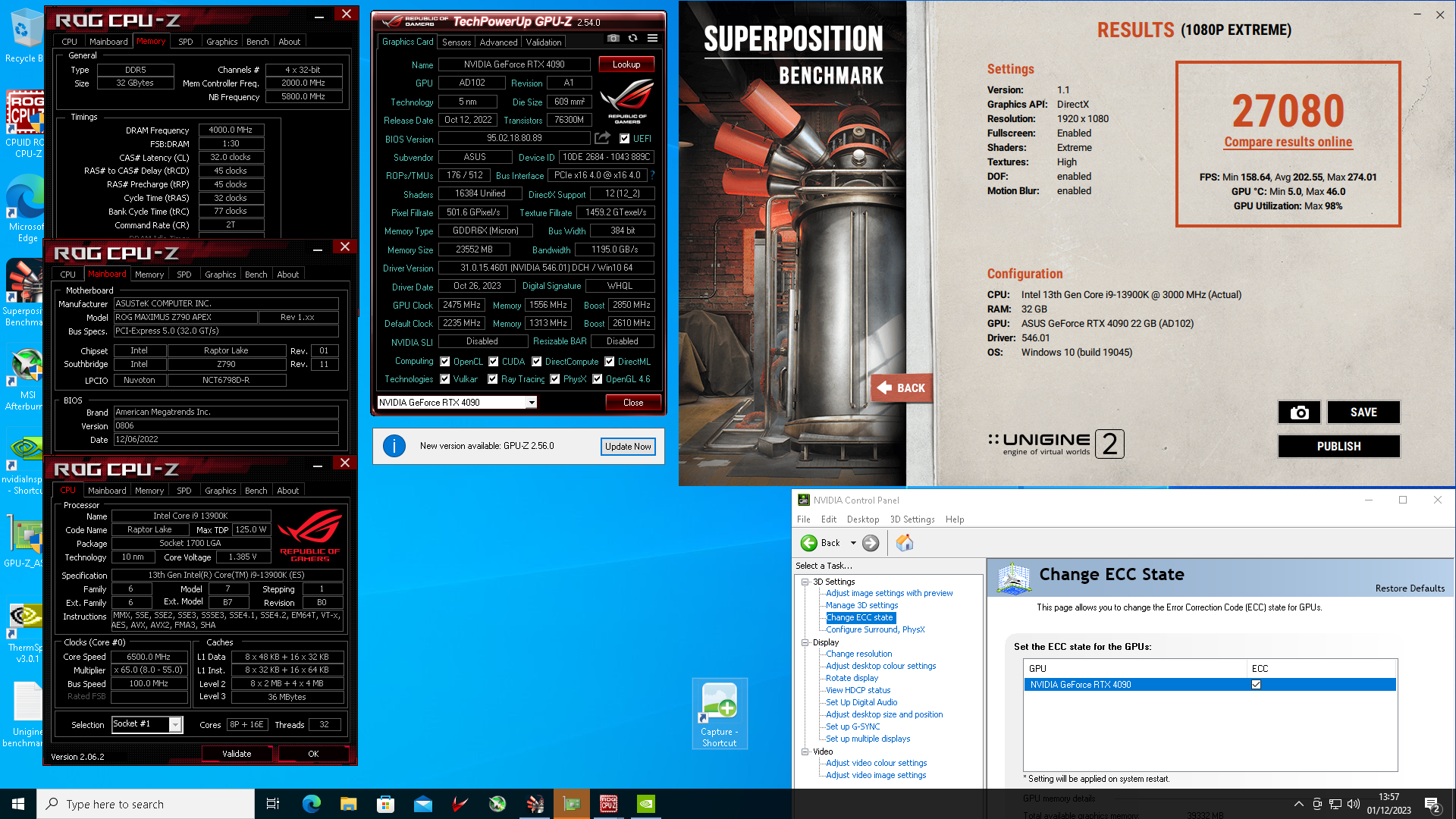Open the Mail app from the taskbar
This screenshot has width=1456, height=819.
(422, 804)
